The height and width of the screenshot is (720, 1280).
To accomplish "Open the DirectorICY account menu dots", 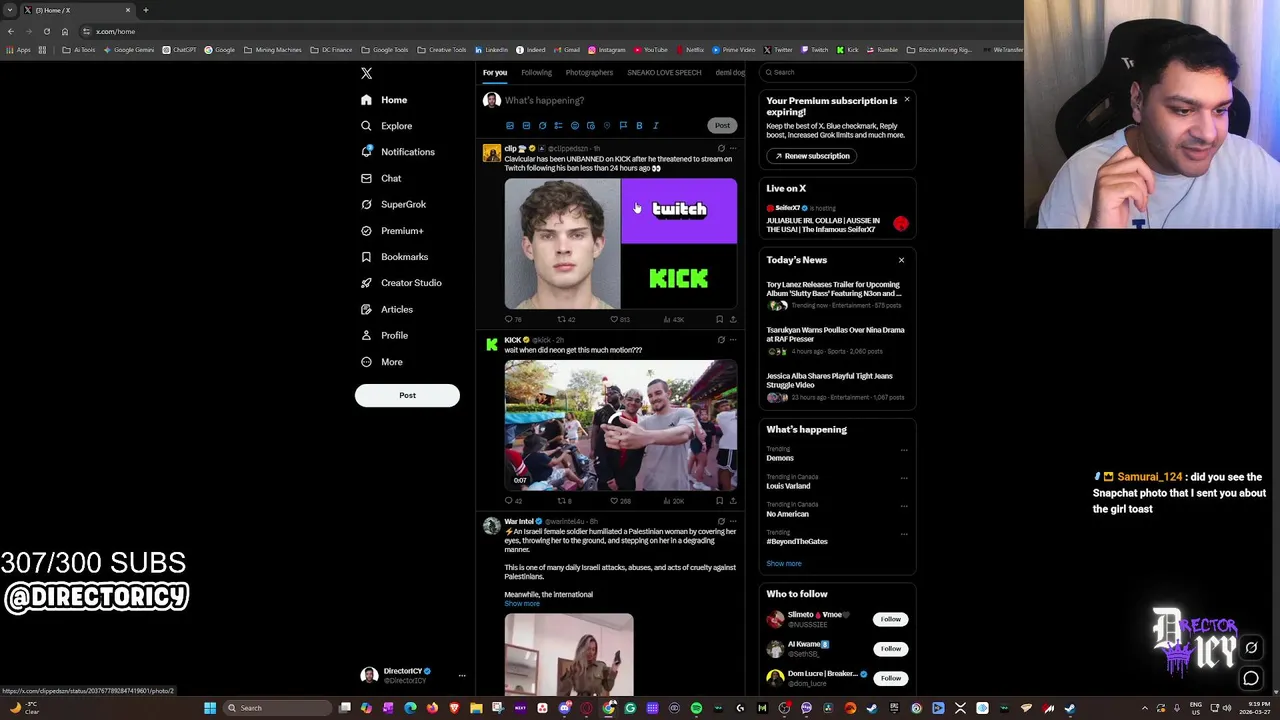I will pos(462,676).
